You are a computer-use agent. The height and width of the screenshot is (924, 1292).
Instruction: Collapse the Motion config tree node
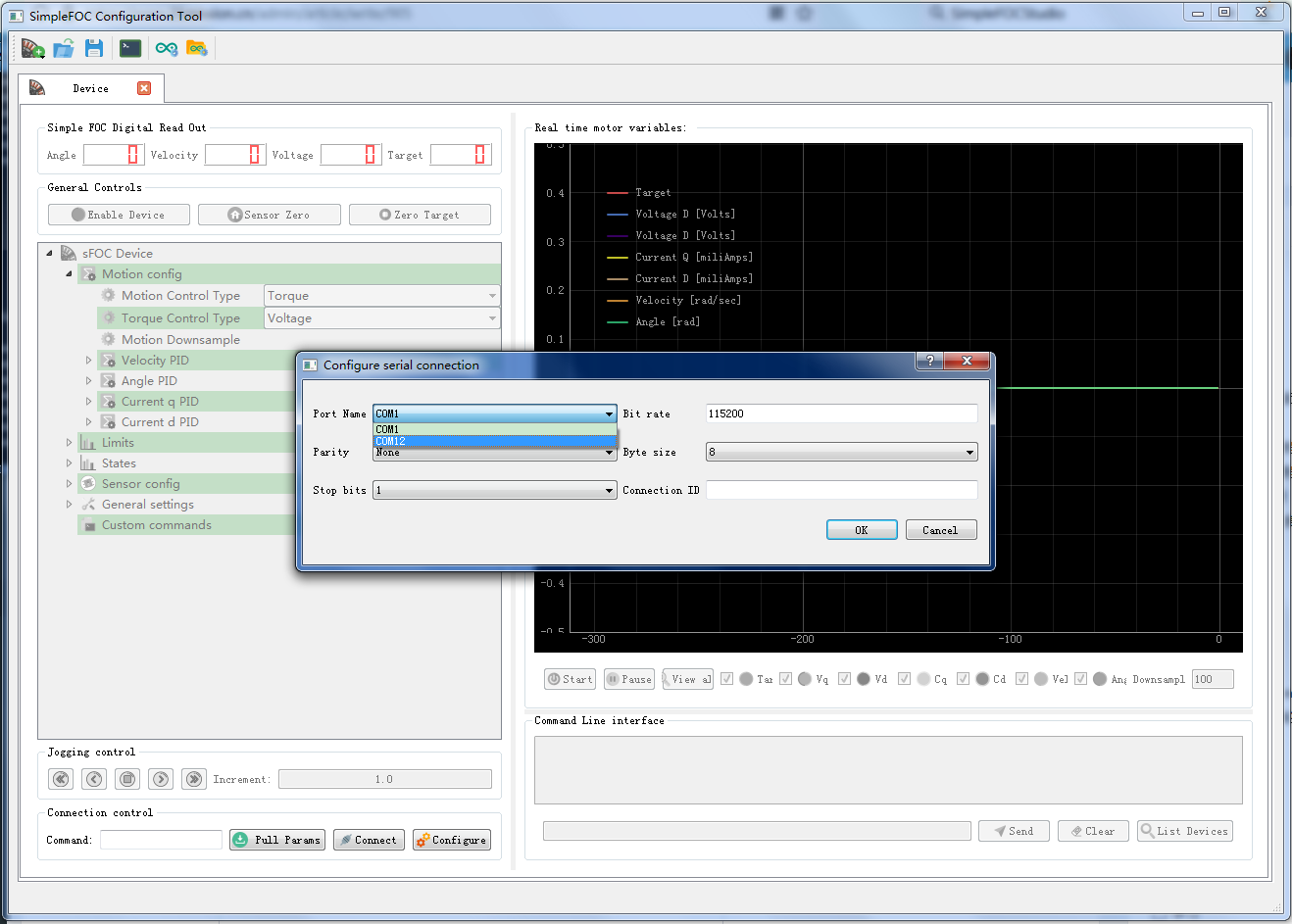70,274
